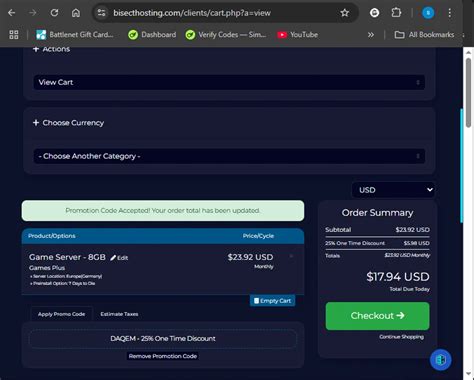Remove the Game Server item from cart
Screen dimensions: 474x380
pyautogui.click(x=291, y=256)
